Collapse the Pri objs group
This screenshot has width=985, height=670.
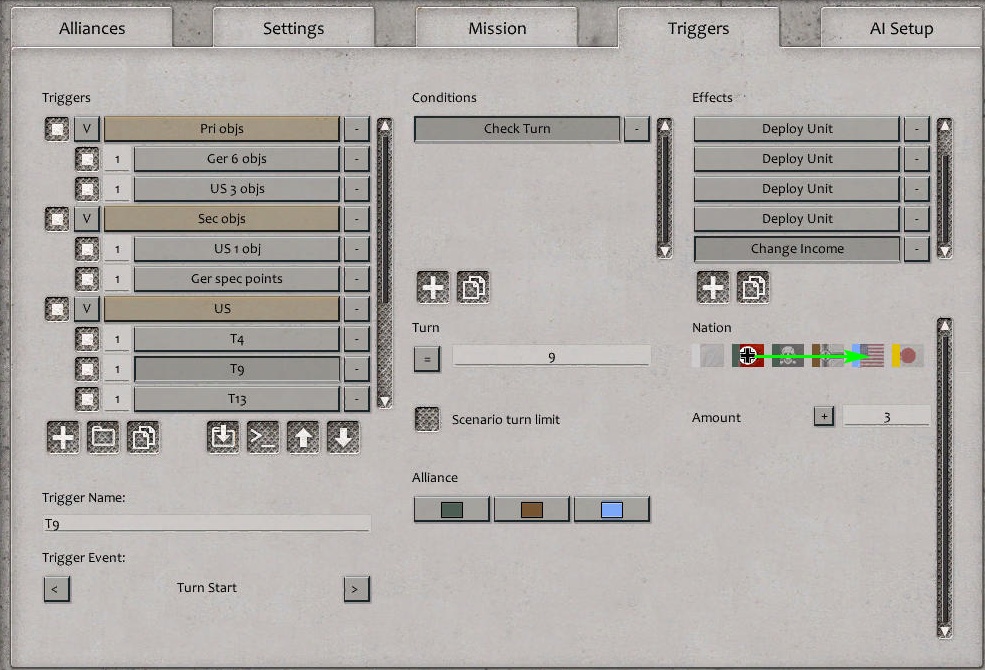87,129
